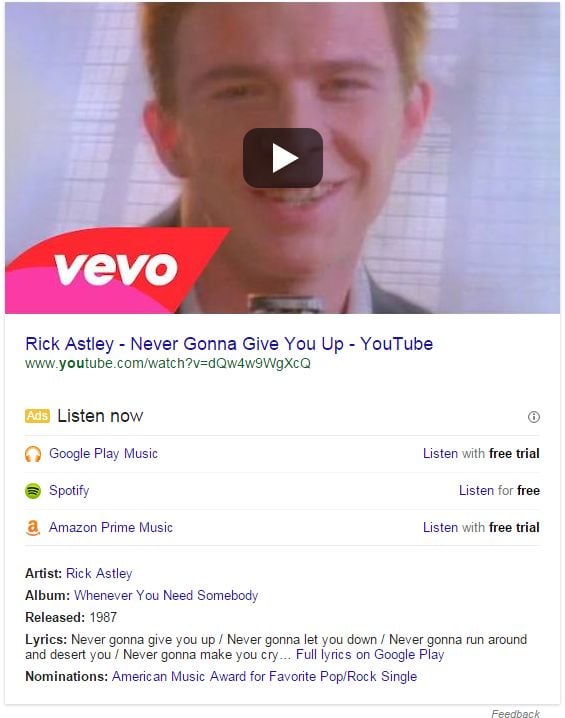Open the Spotify link
The image size is (565, 718).
[69, 490]
